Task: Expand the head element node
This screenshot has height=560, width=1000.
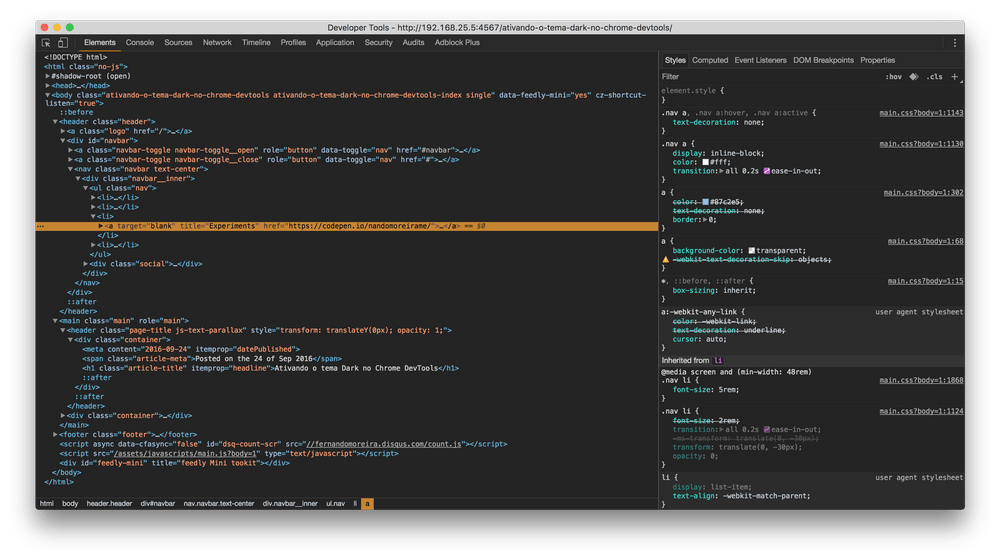Action: click(x=48, y=85)
